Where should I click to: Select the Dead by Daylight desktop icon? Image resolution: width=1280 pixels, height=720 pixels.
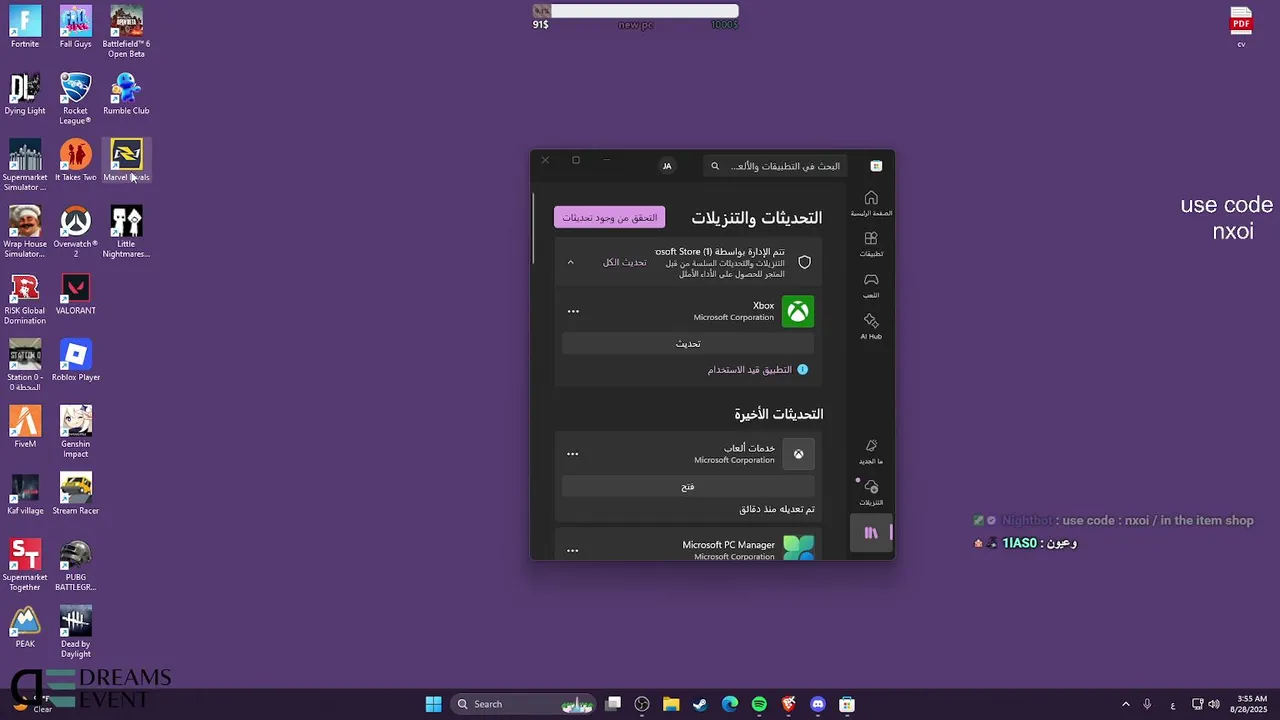pos(75,632)
